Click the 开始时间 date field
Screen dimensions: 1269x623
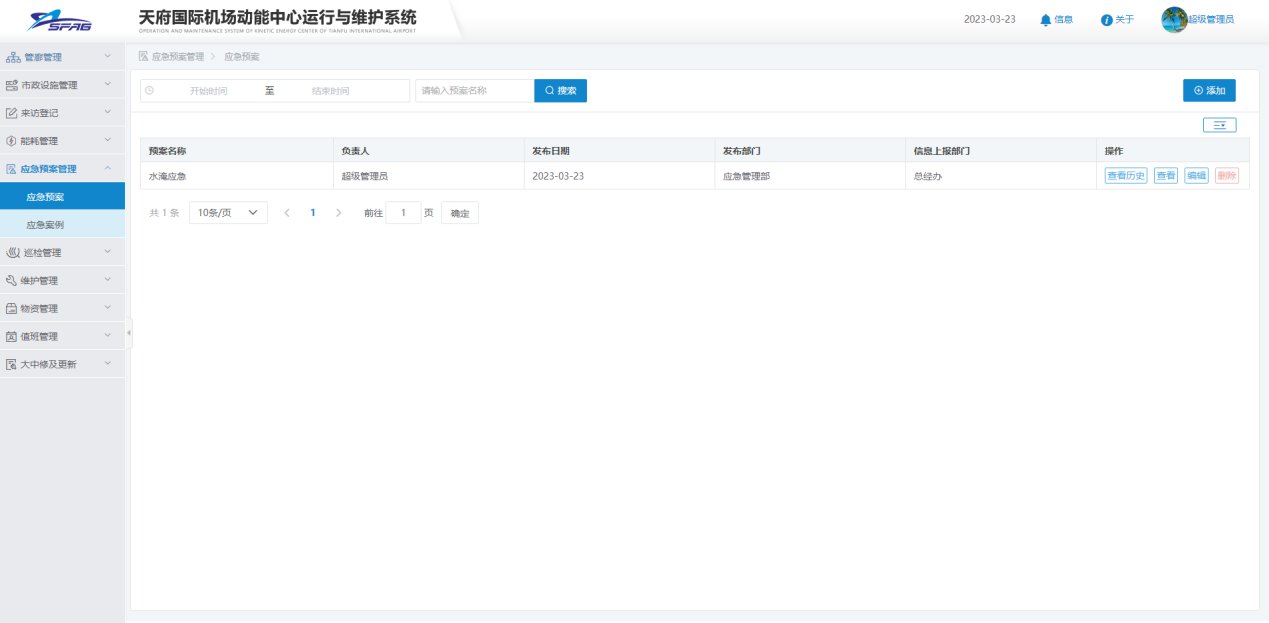click(x=208, y=91)
